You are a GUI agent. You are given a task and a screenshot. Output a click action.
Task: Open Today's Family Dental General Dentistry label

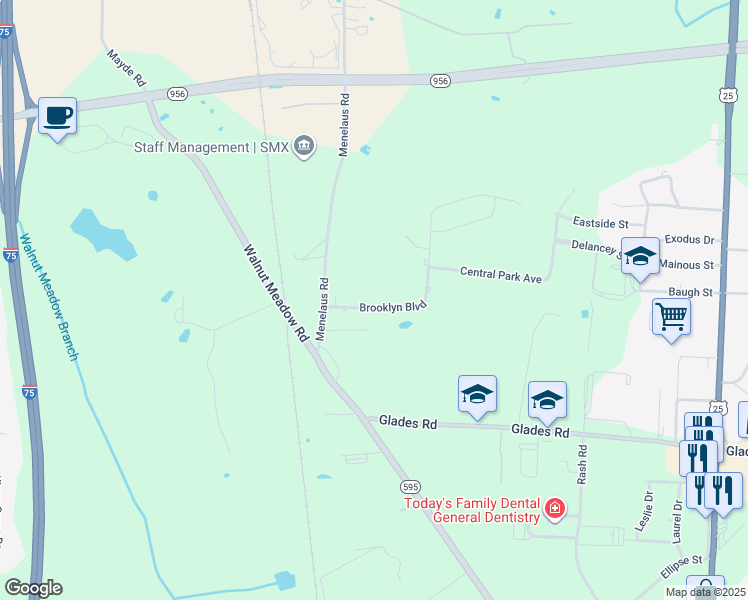(472, 510)
